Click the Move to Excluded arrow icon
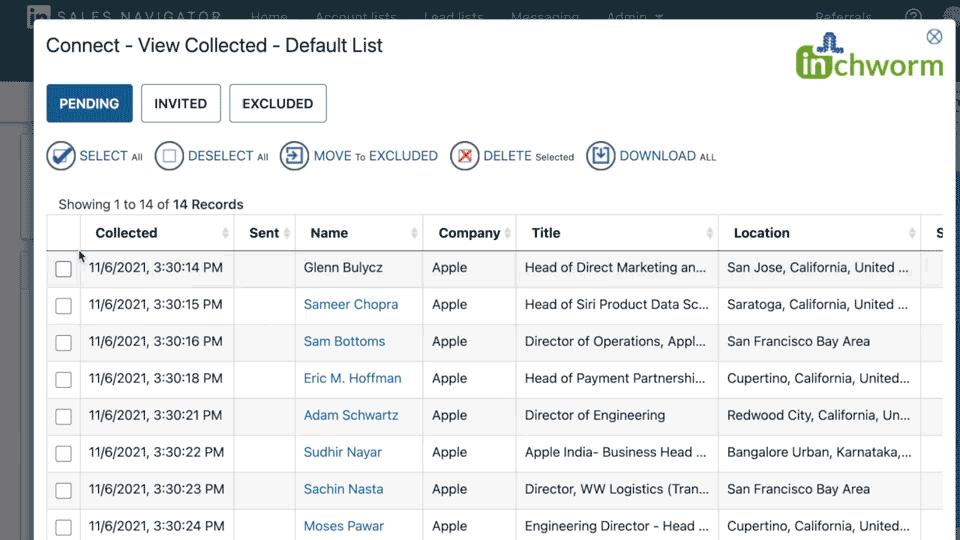 [294, 156]
